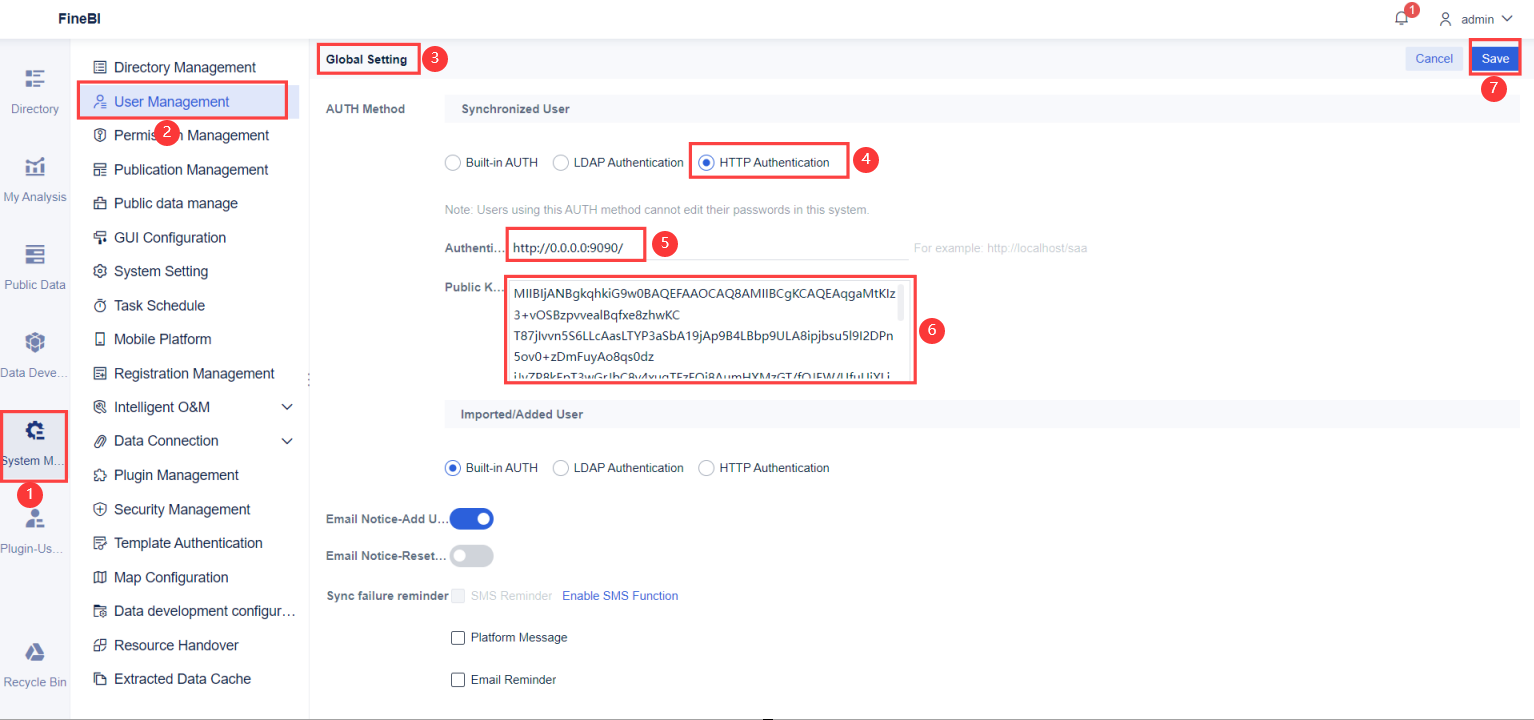The image size is (1534, 720).
Task: Go to My Analysis chart icon
Action: [35, 167]
